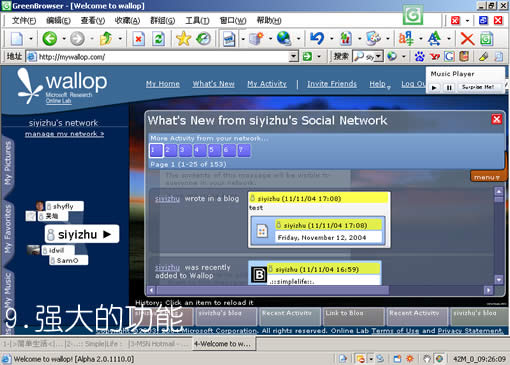
Task: Open My Activity link
Action: [x=267, y=84]
